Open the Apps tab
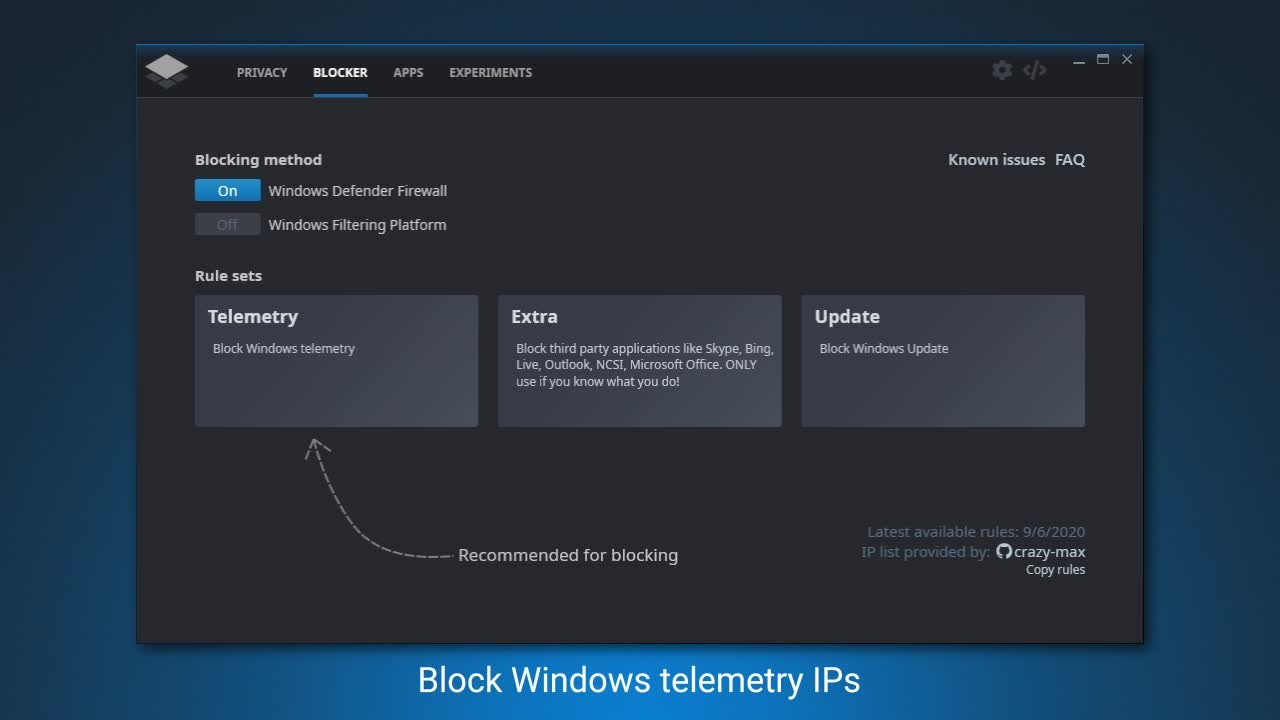The image size is (1280, 720). (x=408, y=73)
